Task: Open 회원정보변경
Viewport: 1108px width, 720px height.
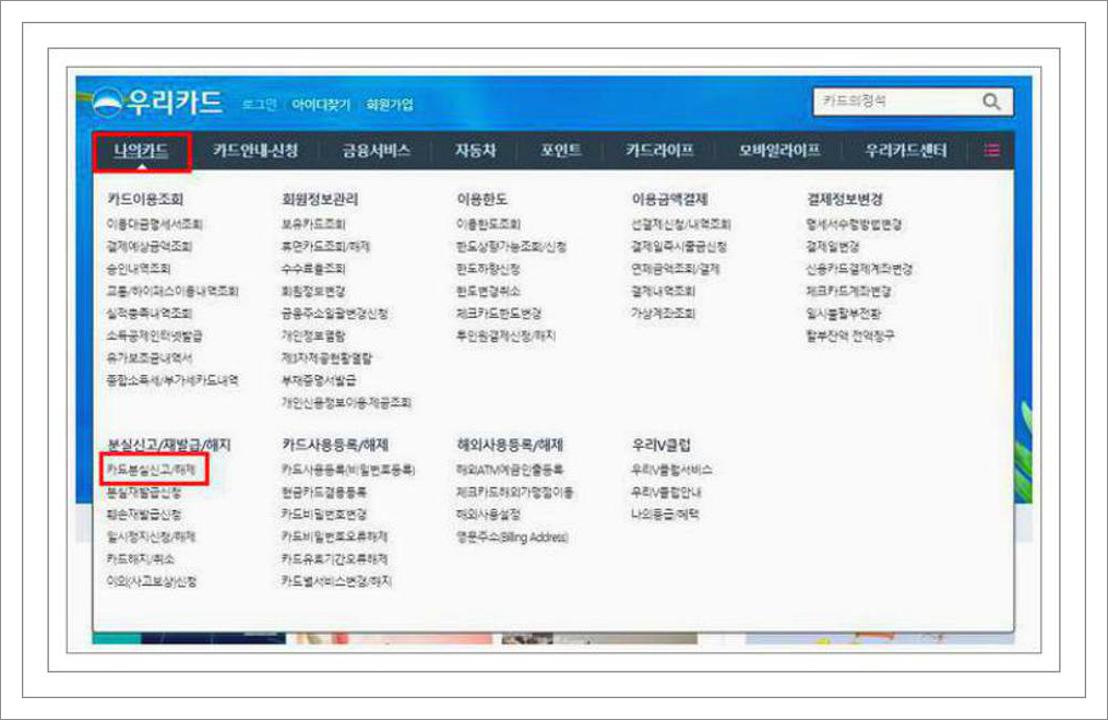Action: [313, 291]
